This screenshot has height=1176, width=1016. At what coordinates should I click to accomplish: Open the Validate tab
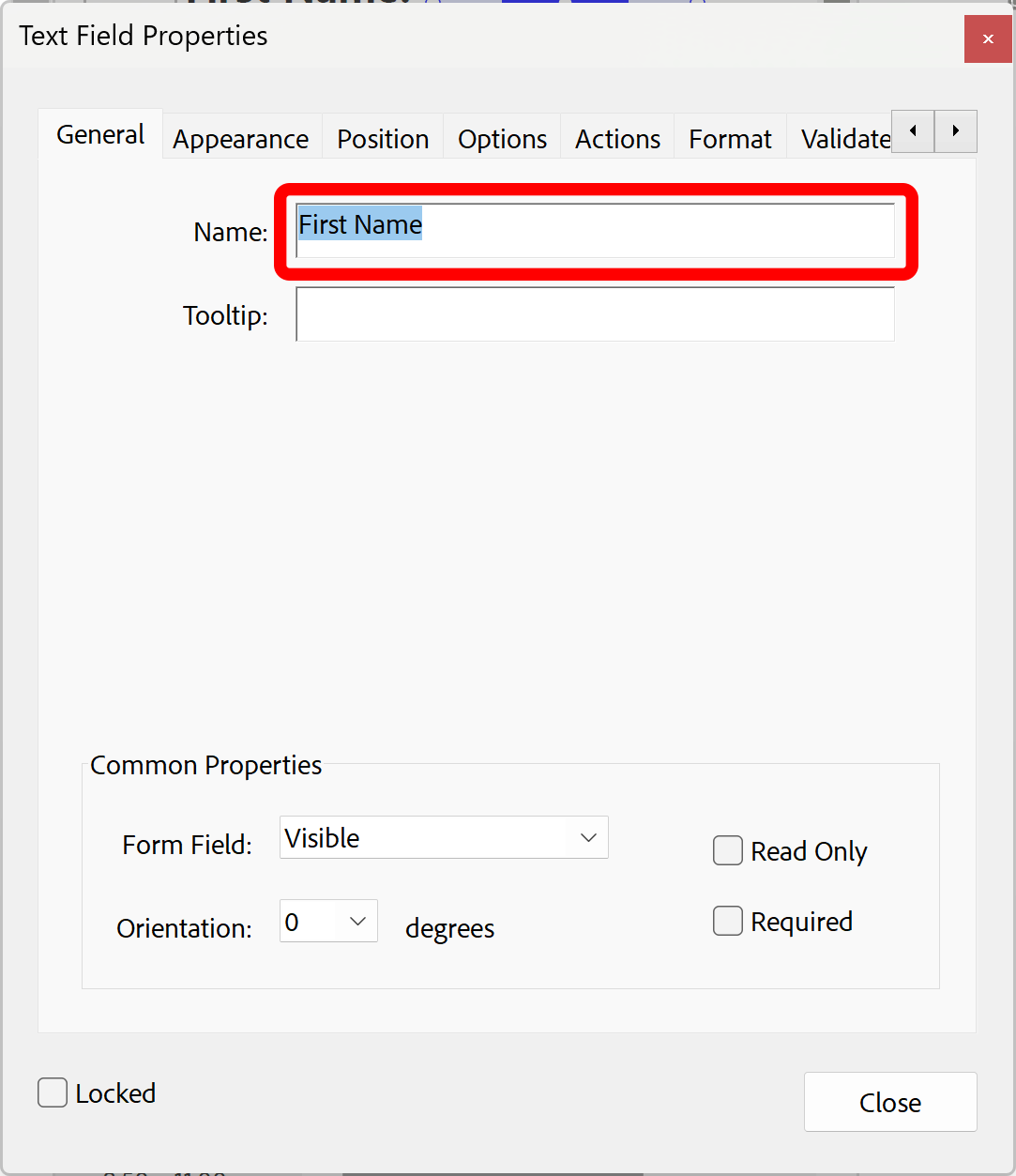842,138
